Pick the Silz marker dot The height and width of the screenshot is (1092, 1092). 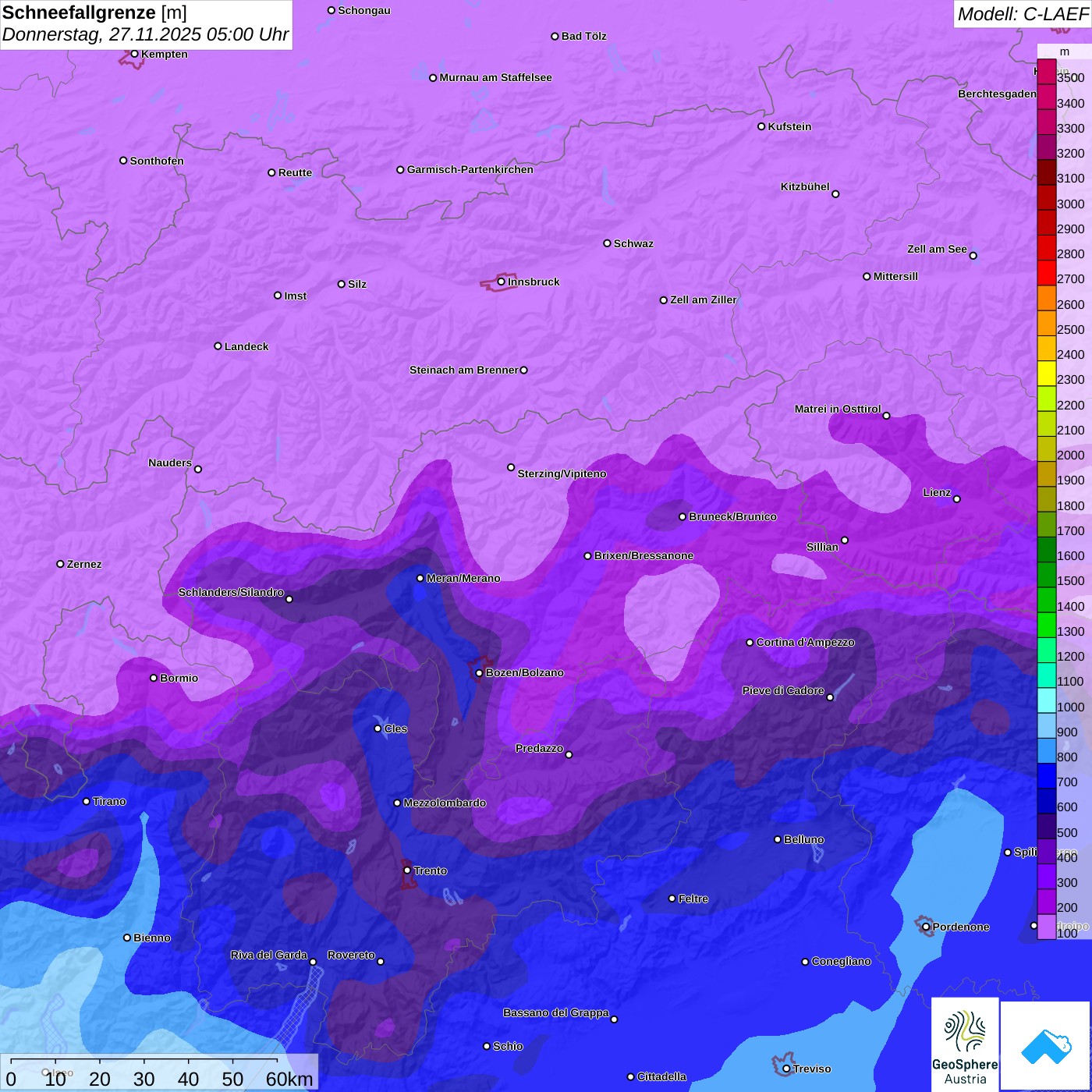click(x=341, y=284)
